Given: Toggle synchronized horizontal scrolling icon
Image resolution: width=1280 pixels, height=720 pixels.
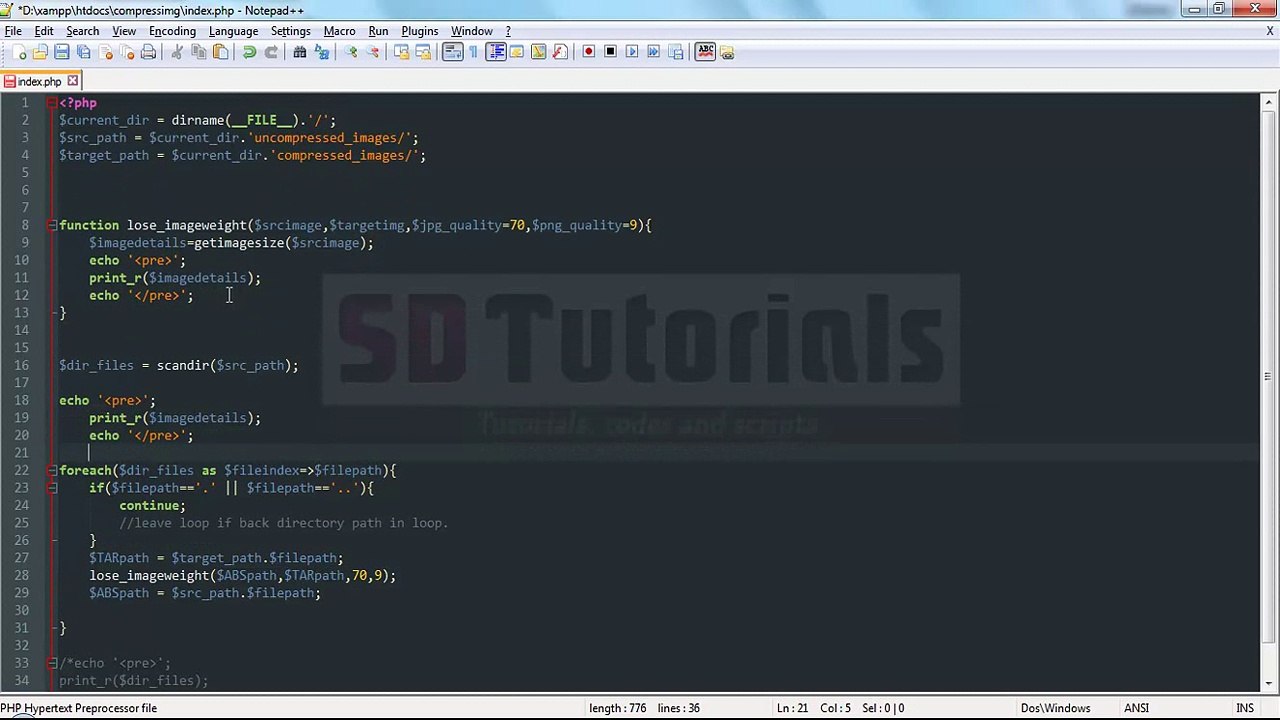Looking at the screenshot, I should 423,52.
